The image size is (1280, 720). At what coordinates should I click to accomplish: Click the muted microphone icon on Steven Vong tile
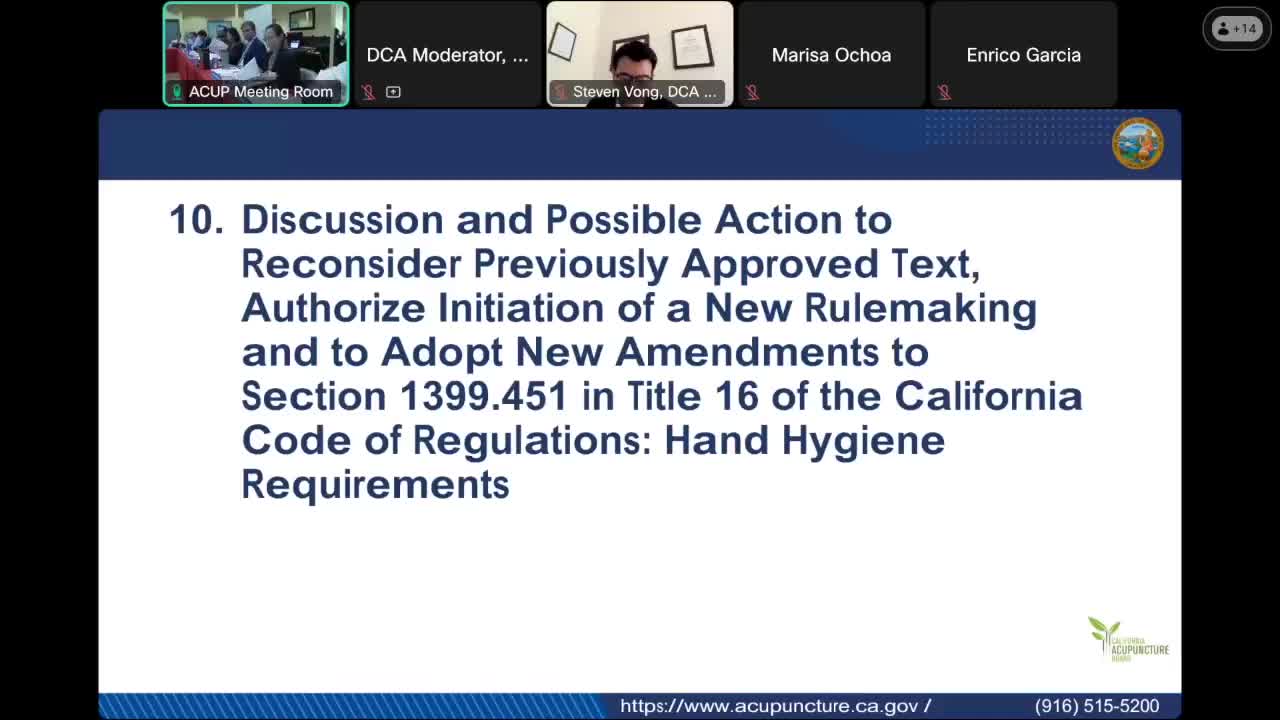pos(560,92)
